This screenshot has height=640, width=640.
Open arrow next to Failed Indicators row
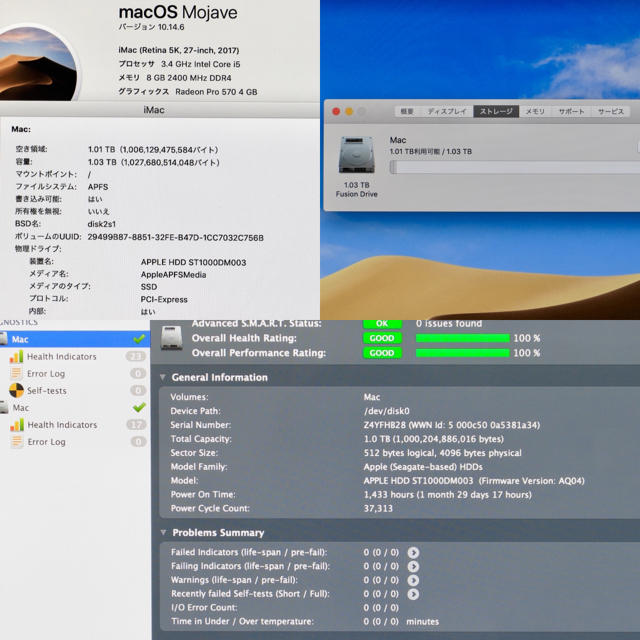pyautogui.click(x=413, y=552)
